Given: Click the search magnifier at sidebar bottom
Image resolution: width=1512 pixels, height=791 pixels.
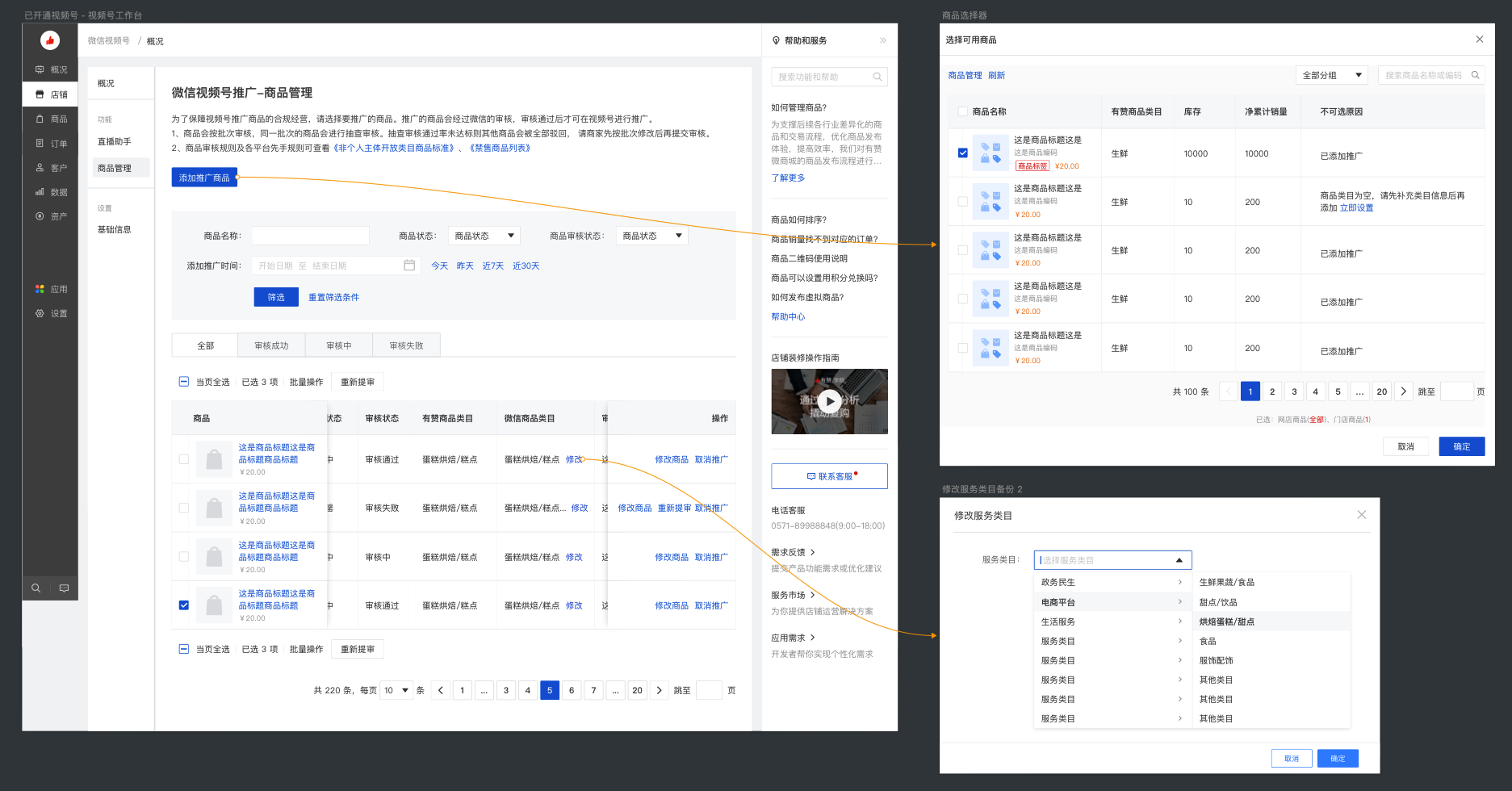Looking at the screenshot, I should click(36, 588).
